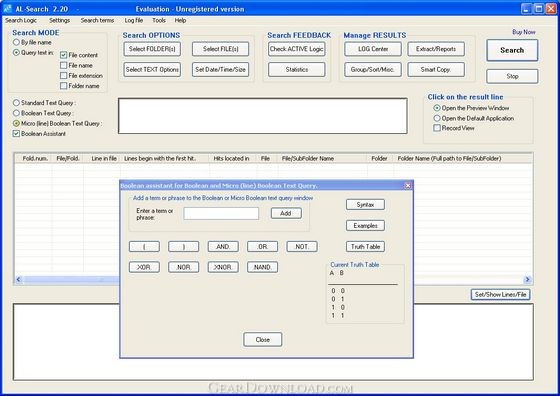Image resolution: width=560 pixels, height=396 pixels.
Task: Insert the .XOR. operator
Action: [x=144, y=267]
